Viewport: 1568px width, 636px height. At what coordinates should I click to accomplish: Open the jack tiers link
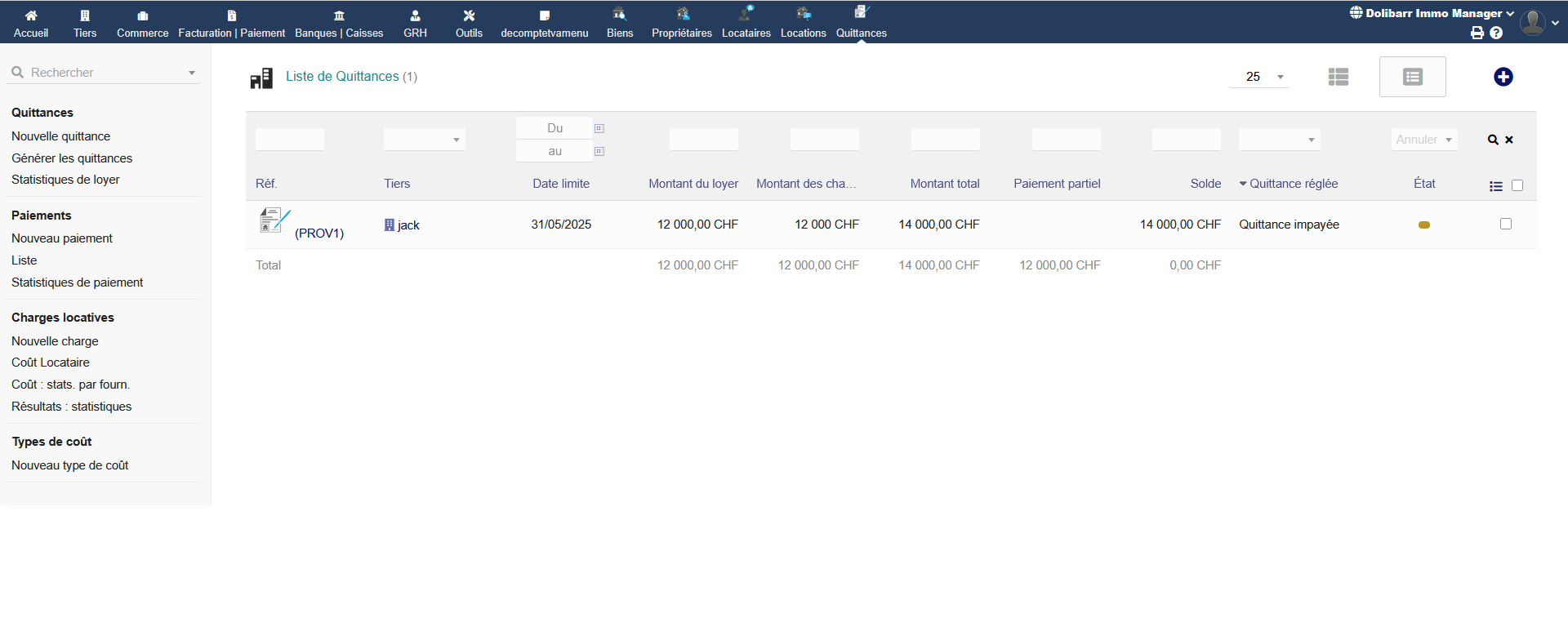click(x=408, y=225)
